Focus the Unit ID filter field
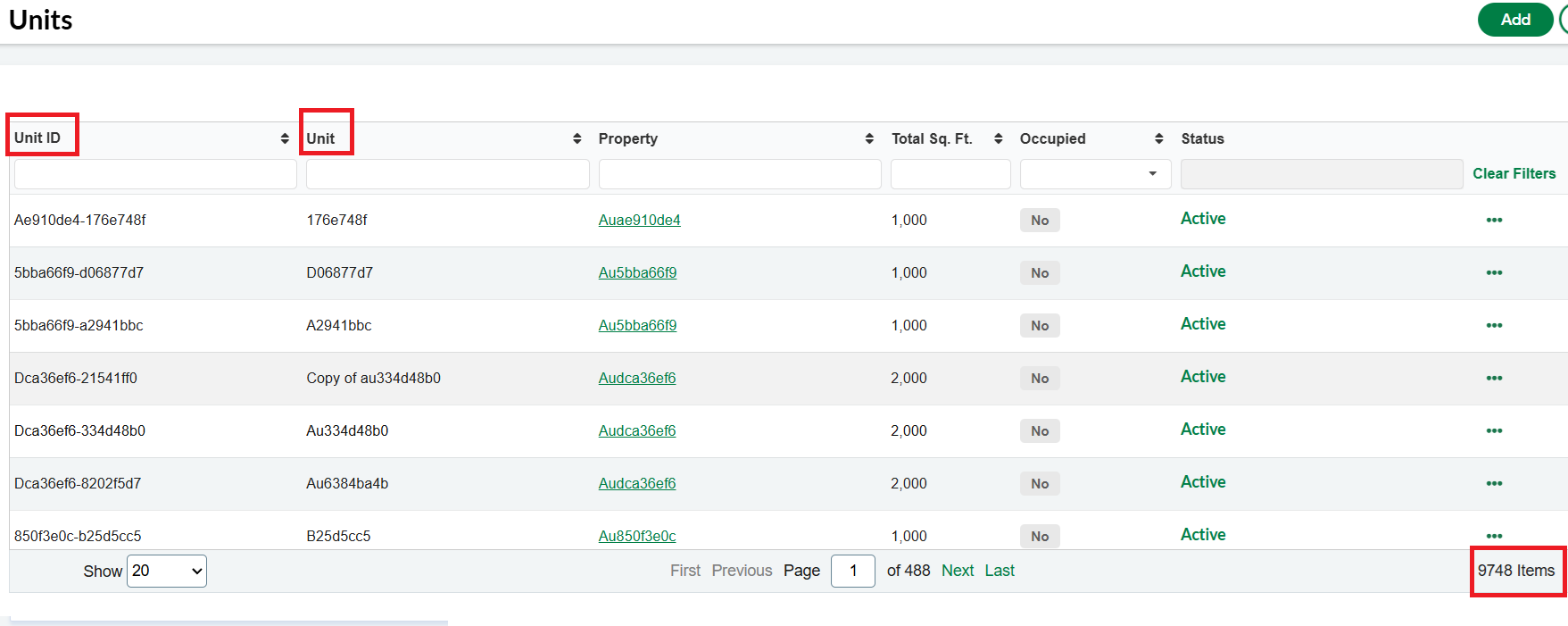Viewport: 1568px width, 626px height. [155, 174]
